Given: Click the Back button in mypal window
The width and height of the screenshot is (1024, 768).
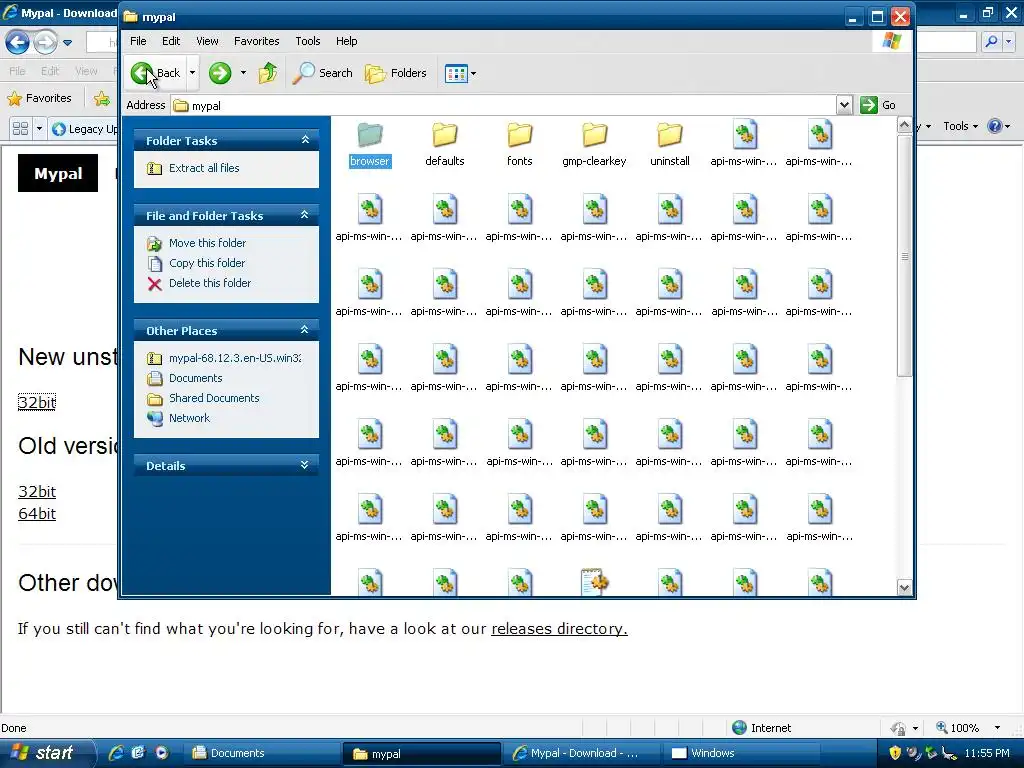Looking at the screenshot, I should [155, 73].
